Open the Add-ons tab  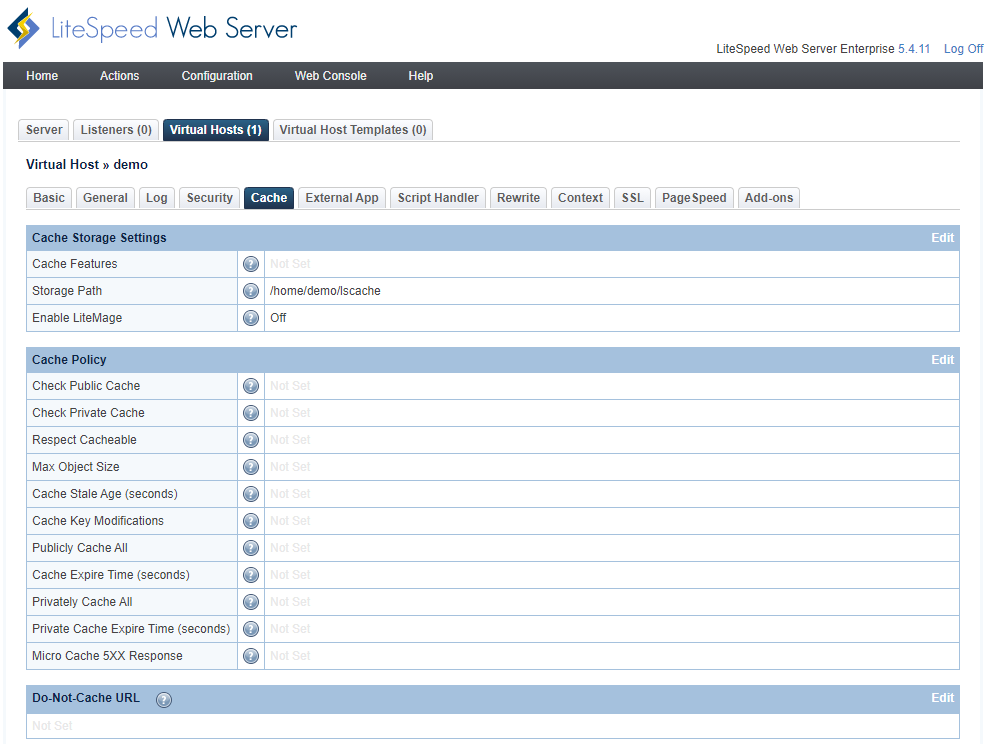pos(769,198)
